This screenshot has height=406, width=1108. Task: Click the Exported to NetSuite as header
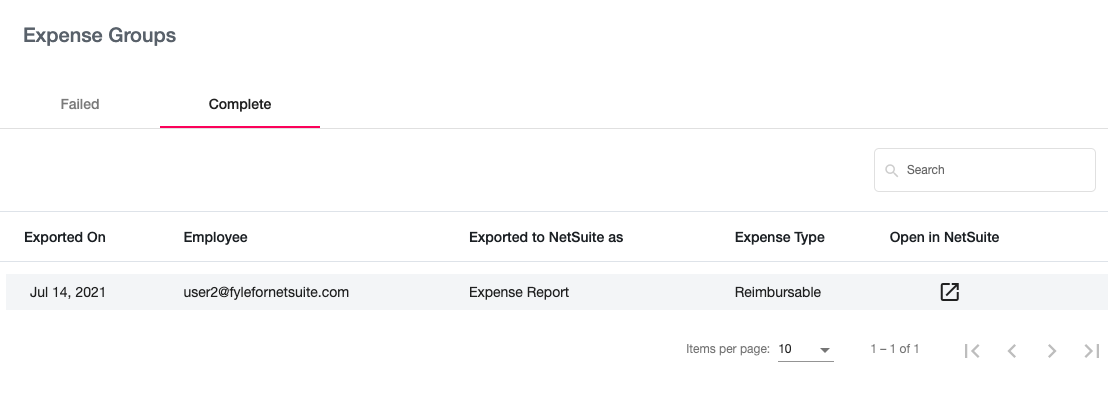(x=546, y=237)
